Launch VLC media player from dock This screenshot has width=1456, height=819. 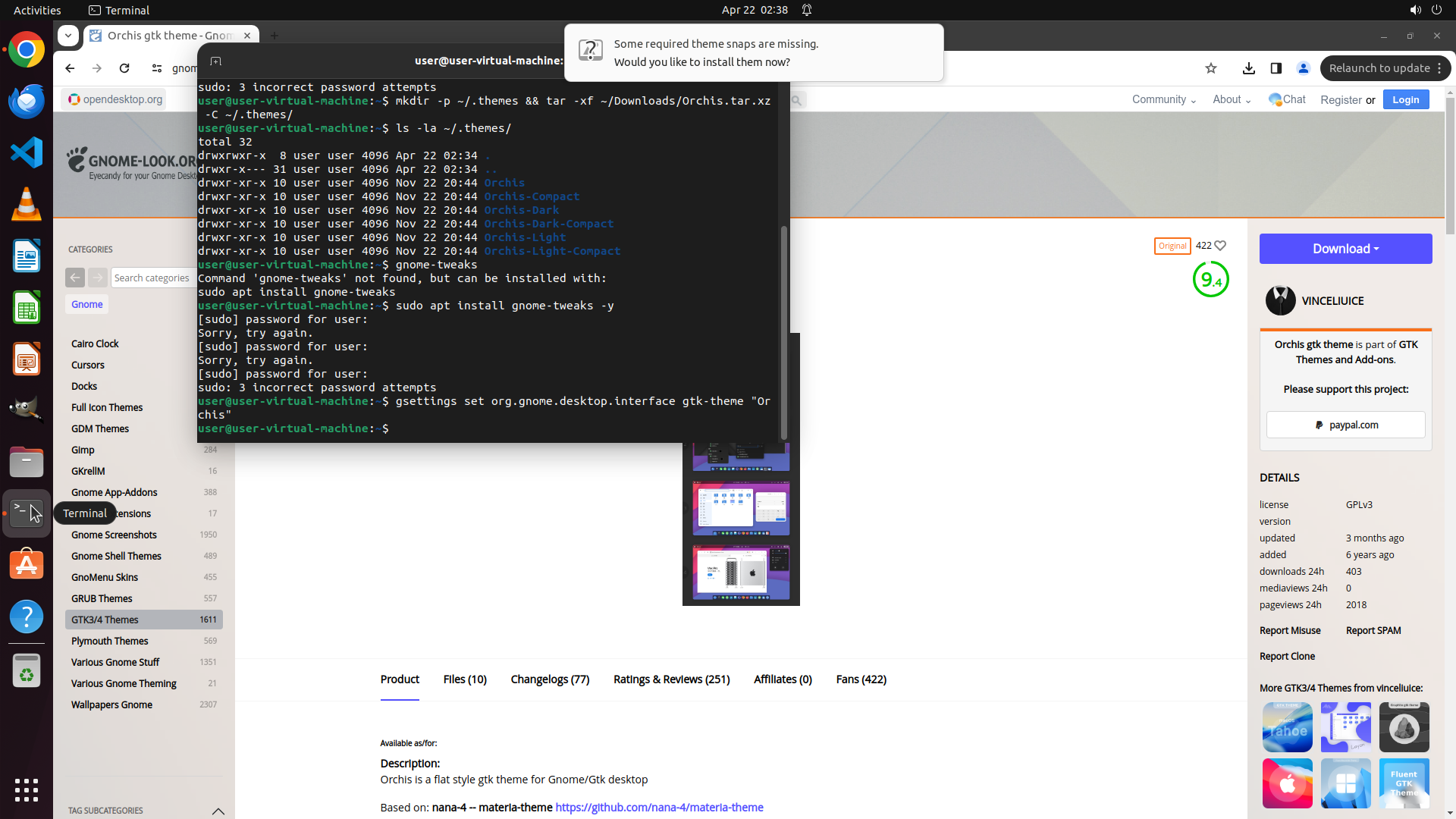27,204
